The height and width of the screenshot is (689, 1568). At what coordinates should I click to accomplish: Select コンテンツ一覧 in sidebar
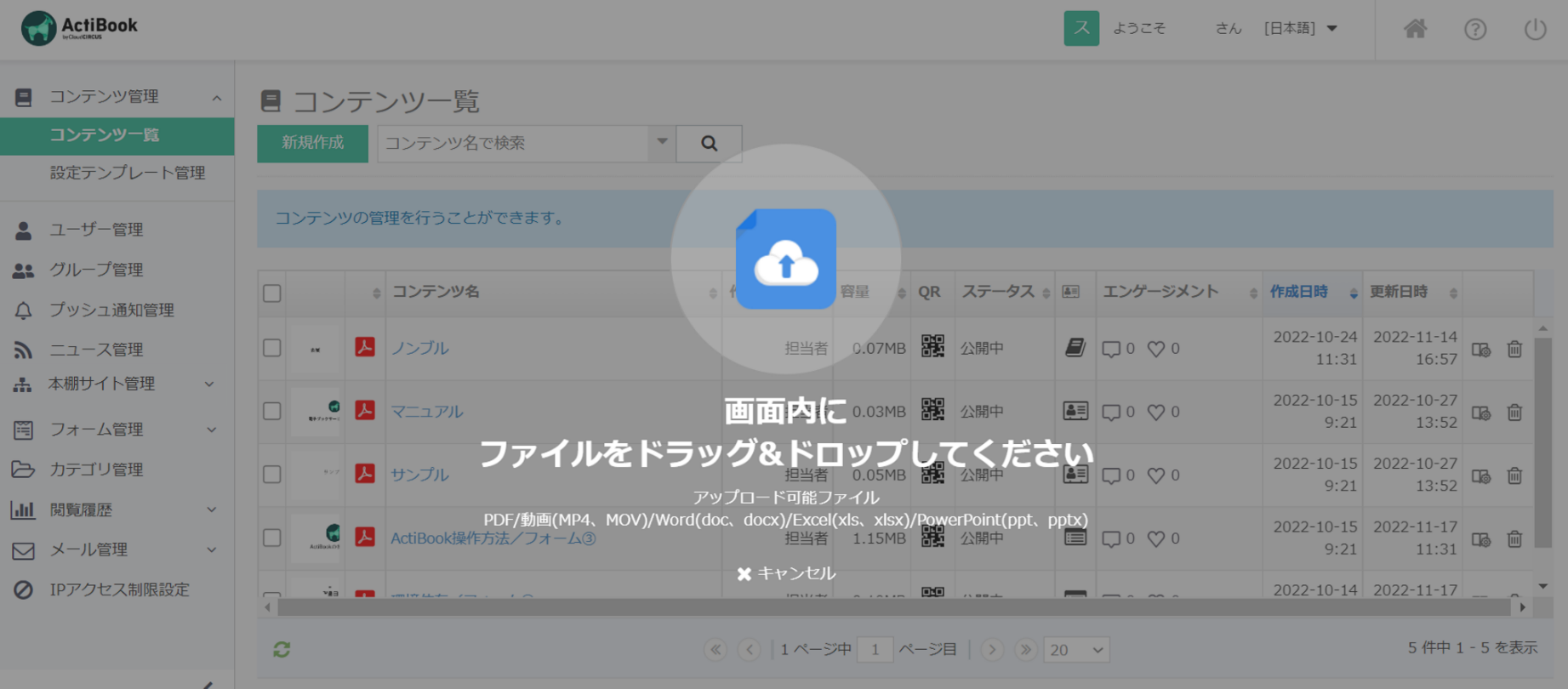(x=117, y=135)
